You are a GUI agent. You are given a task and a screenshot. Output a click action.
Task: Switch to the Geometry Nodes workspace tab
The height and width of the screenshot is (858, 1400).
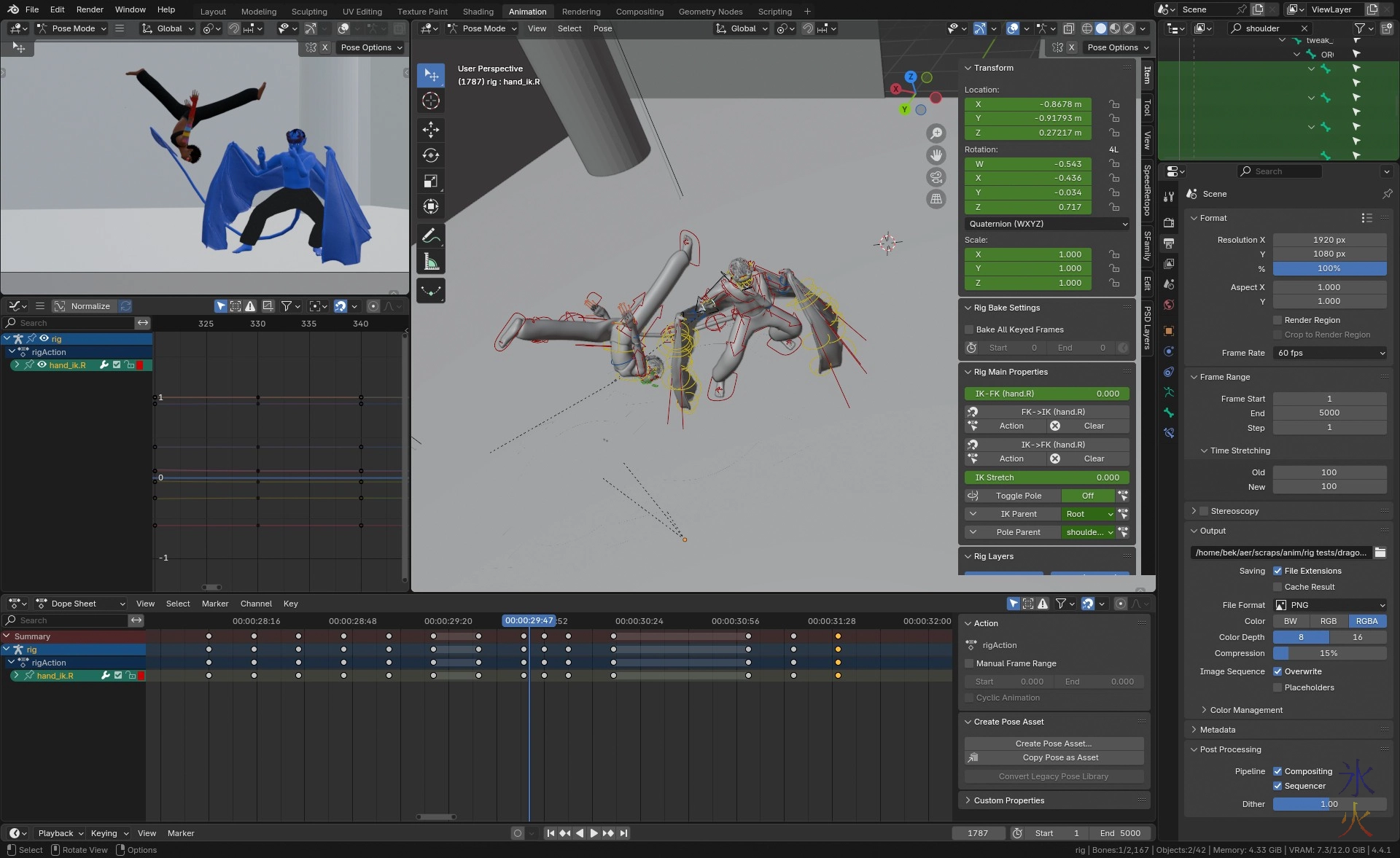click(x=709, y=11)
